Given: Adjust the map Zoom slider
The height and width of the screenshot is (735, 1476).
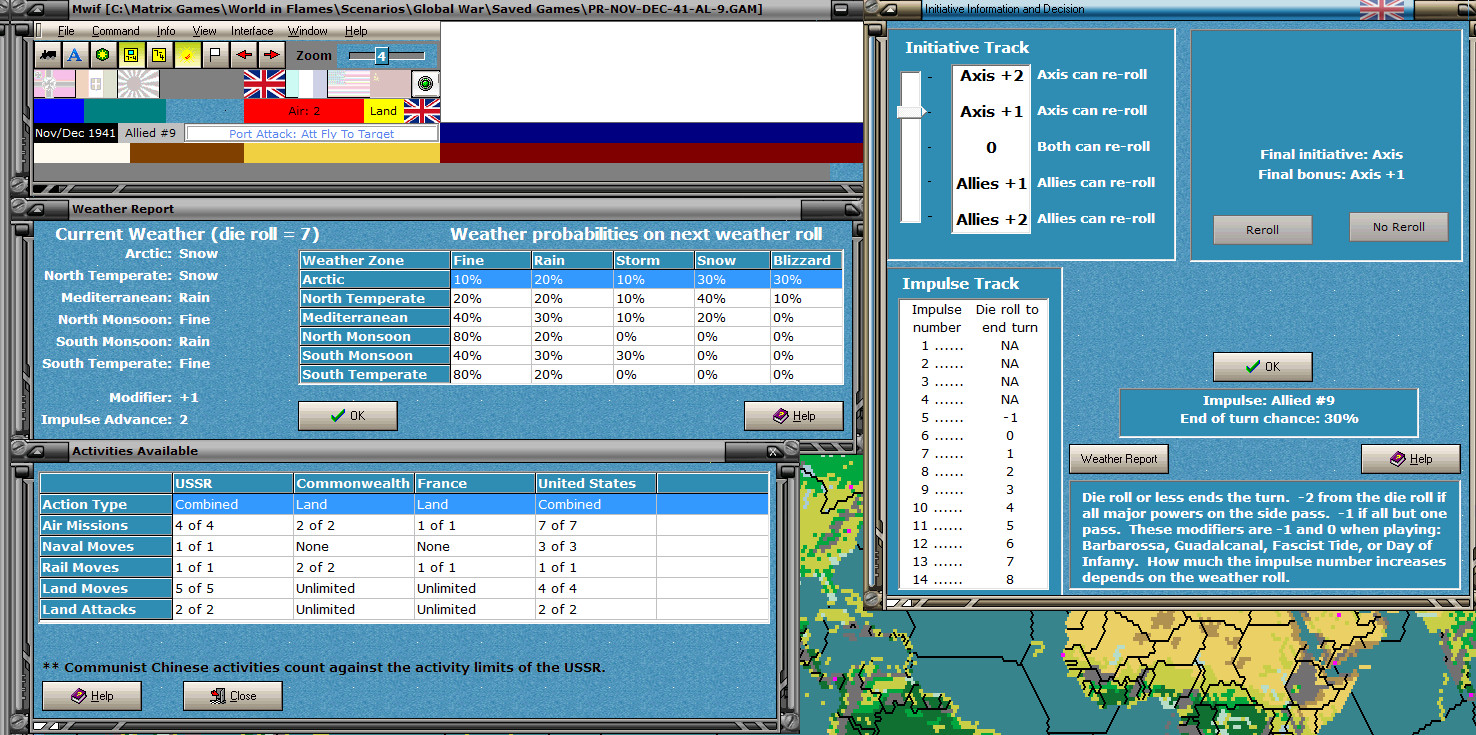Looking at the screenshot, I should click(381, 55).
